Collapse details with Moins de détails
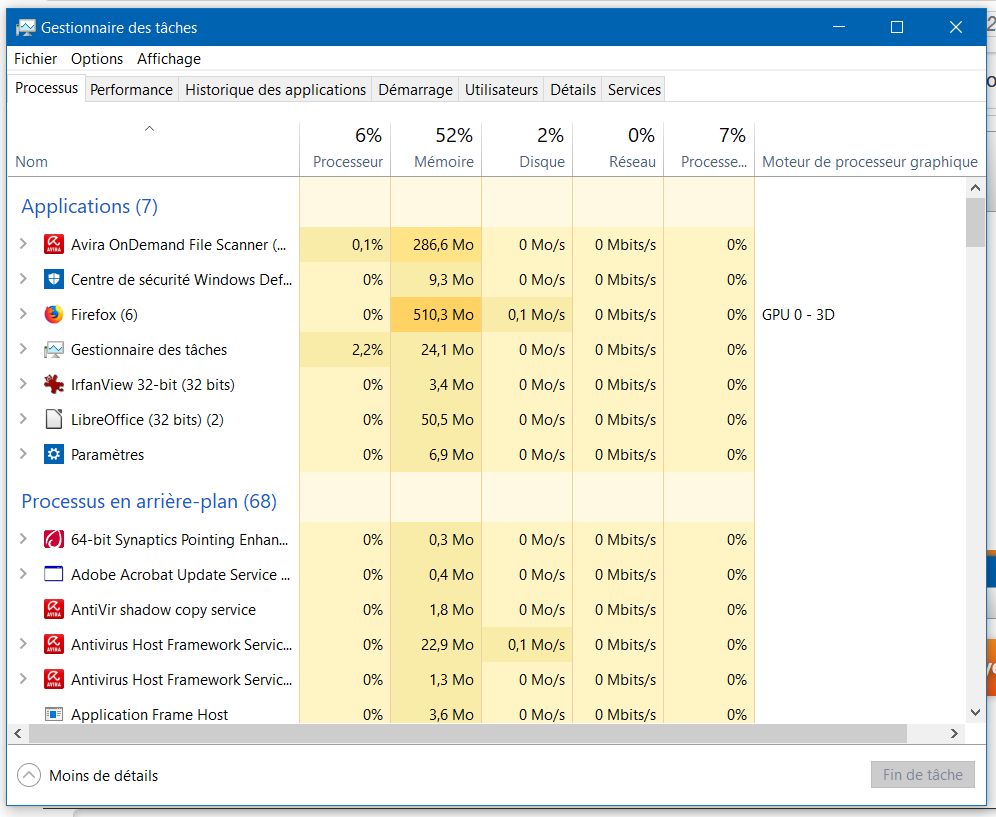The width and height of the screenshot is (996, 817). [89, 775]
